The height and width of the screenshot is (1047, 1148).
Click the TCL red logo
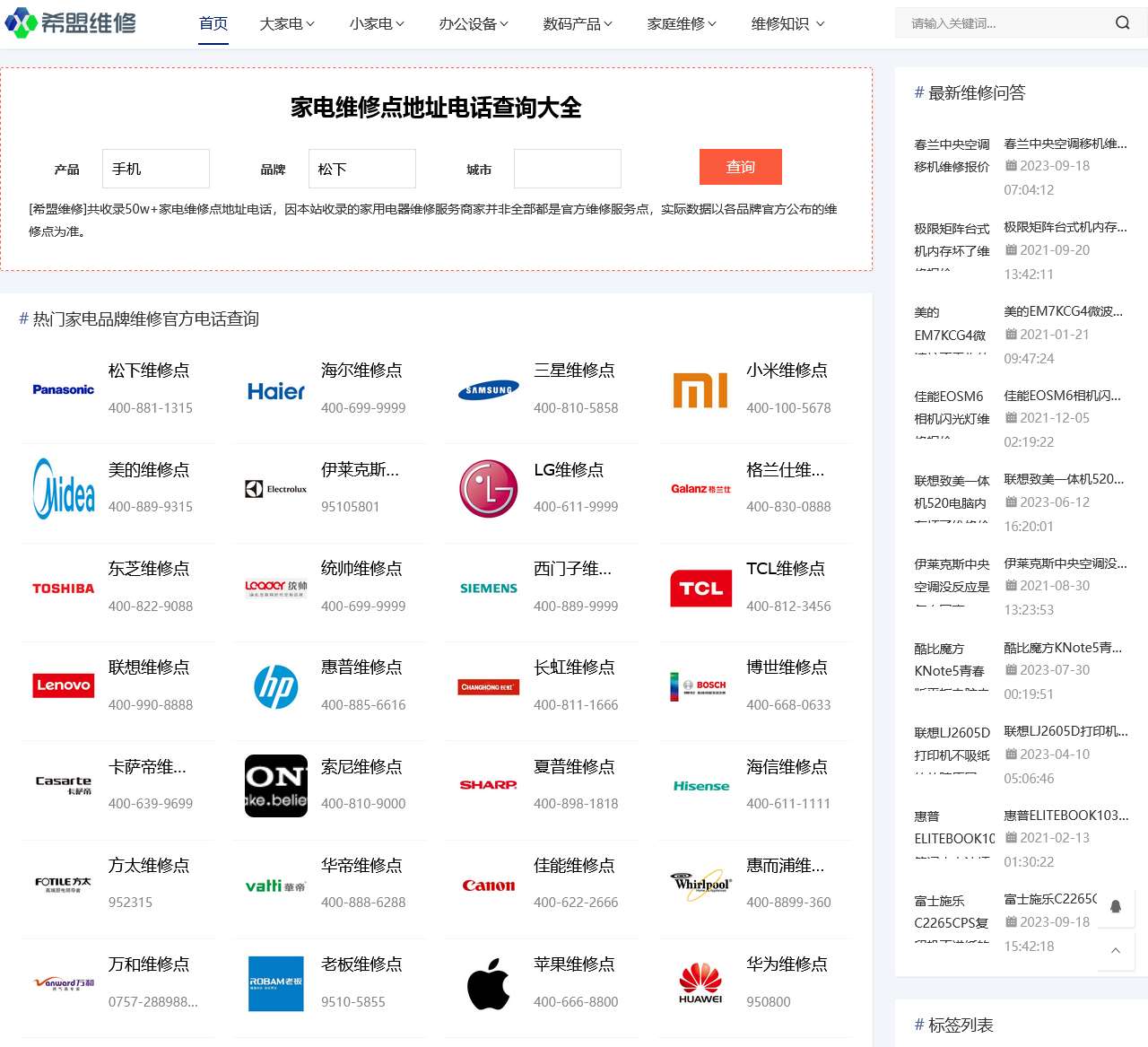700,588
